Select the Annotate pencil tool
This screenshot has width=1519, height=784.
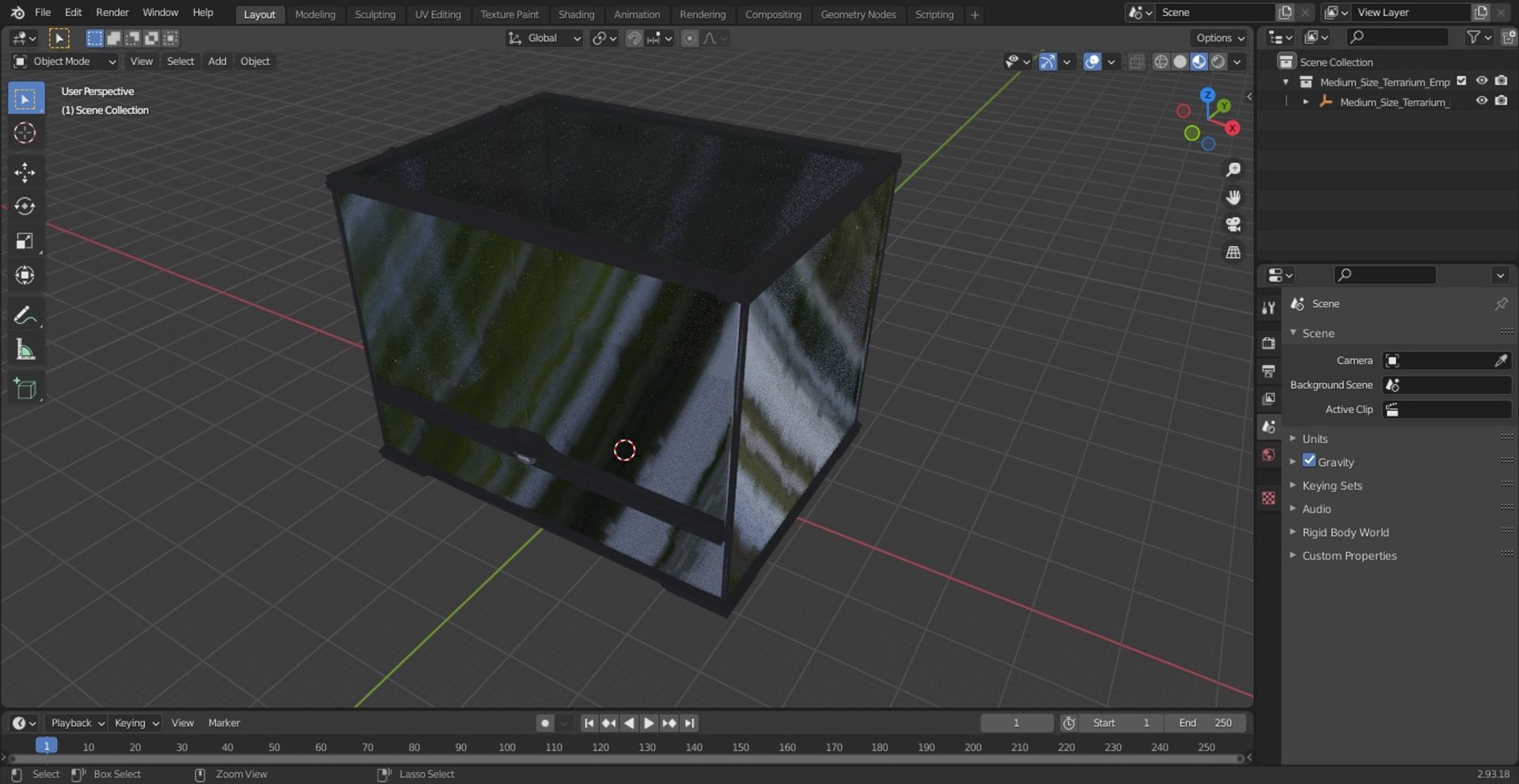pyautogui.click(x=25, y=315)
